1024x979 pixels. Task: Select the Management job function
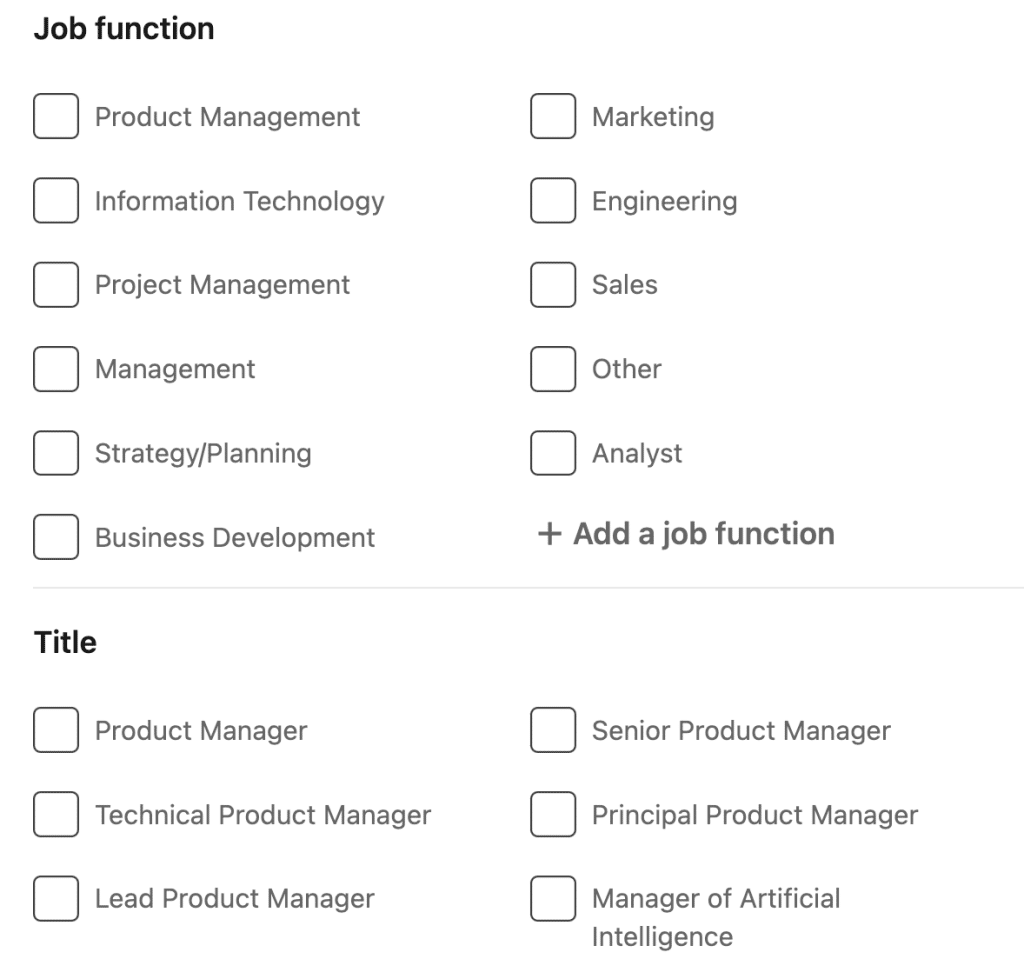(56, 369)
